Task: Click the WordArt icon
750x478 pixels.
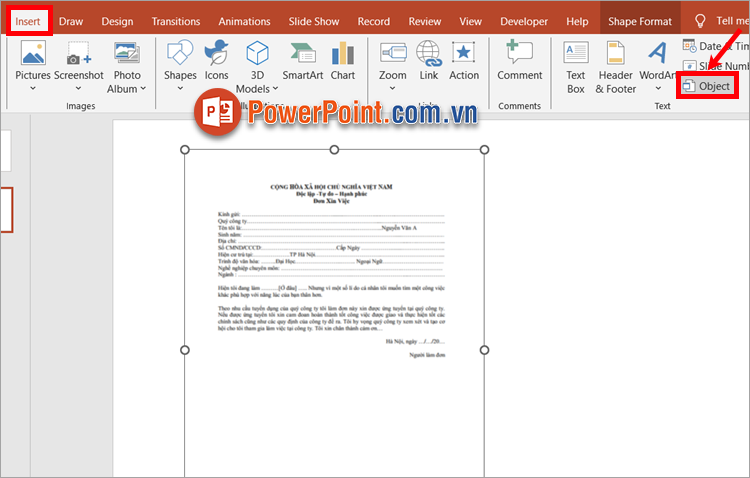Action: [658, 53]
